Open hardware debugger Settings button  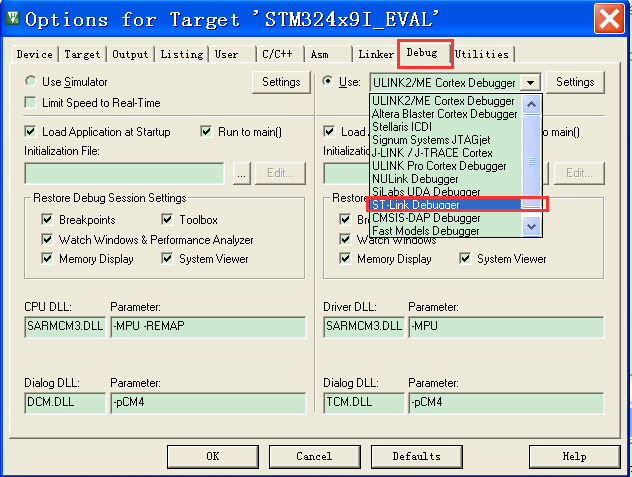[575, 82]
